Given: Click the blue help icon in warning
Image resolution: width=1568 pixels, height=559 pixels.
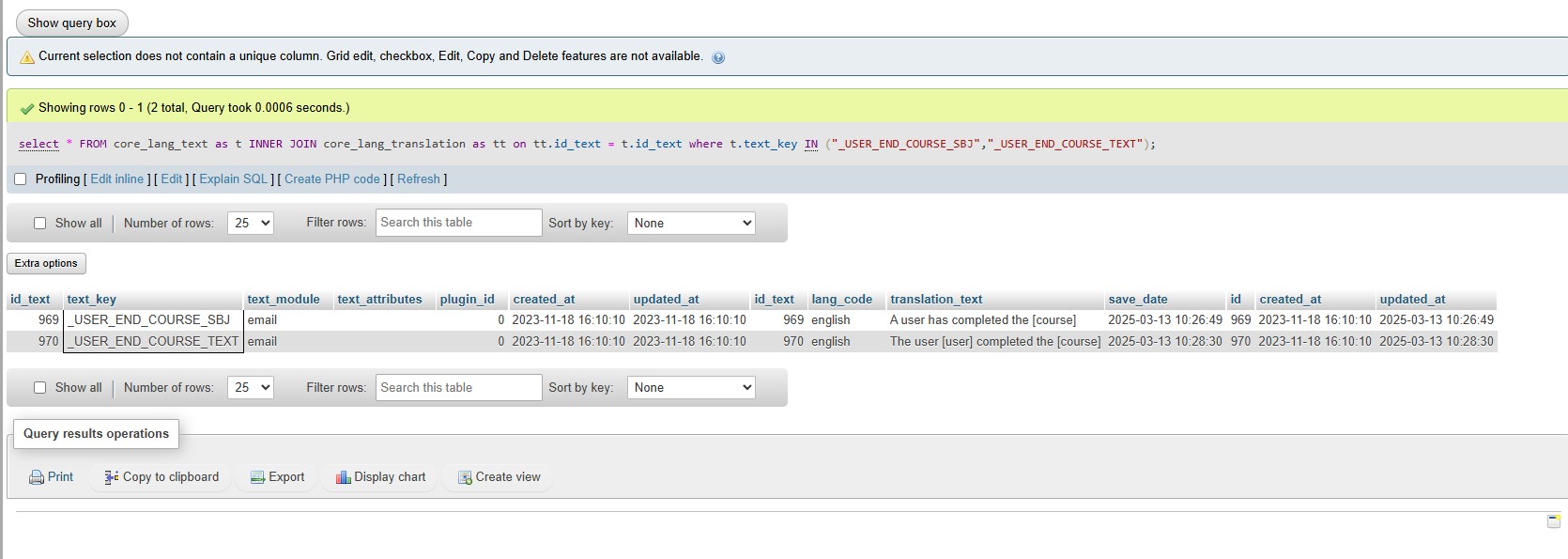Looking at the screenshot, I should coord(718,57).
